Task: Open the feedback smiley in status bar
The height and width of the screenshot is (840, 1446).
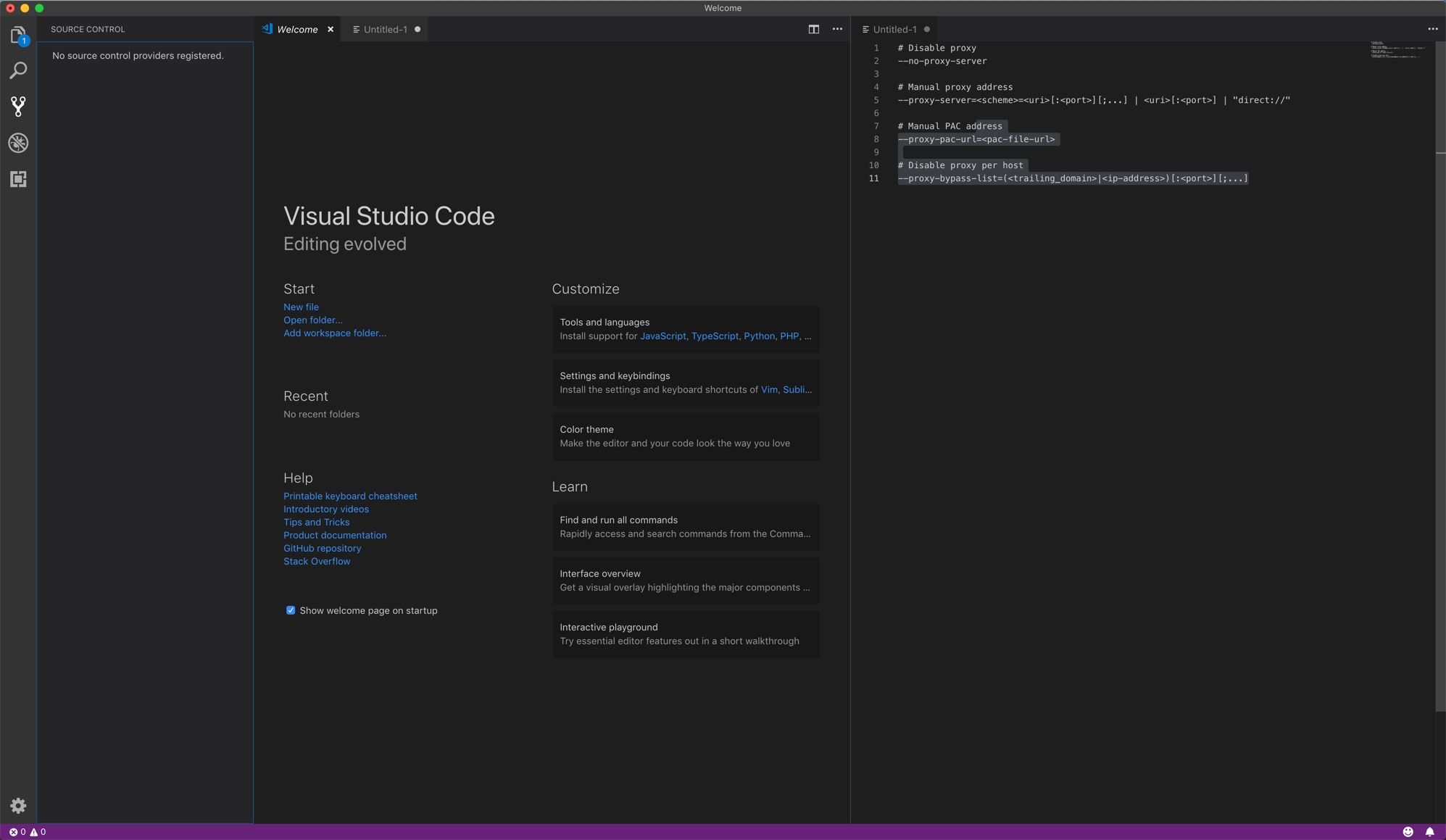Action: coord(1408,832)
